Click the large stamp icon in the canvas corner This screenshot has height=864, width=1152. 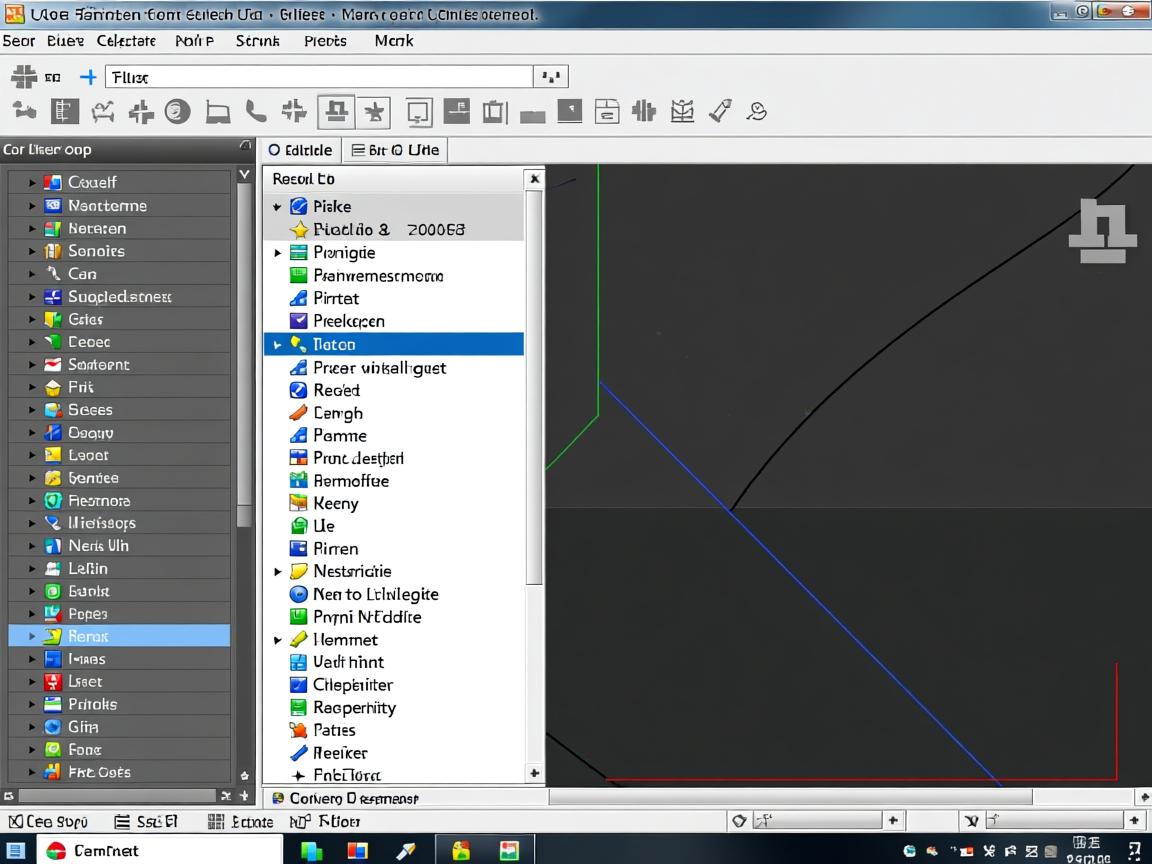pyautogui.click(x=1102, y=231)
